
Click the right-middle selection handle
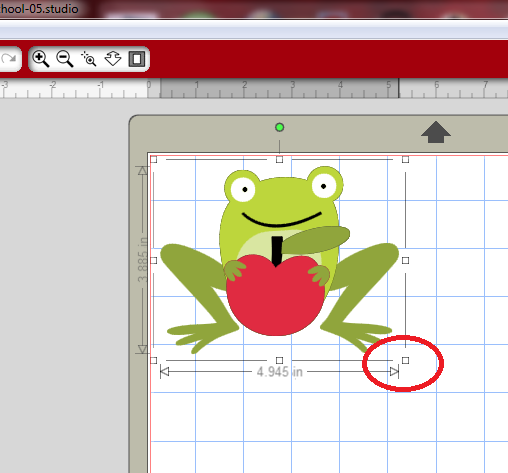tap(405, 260)
